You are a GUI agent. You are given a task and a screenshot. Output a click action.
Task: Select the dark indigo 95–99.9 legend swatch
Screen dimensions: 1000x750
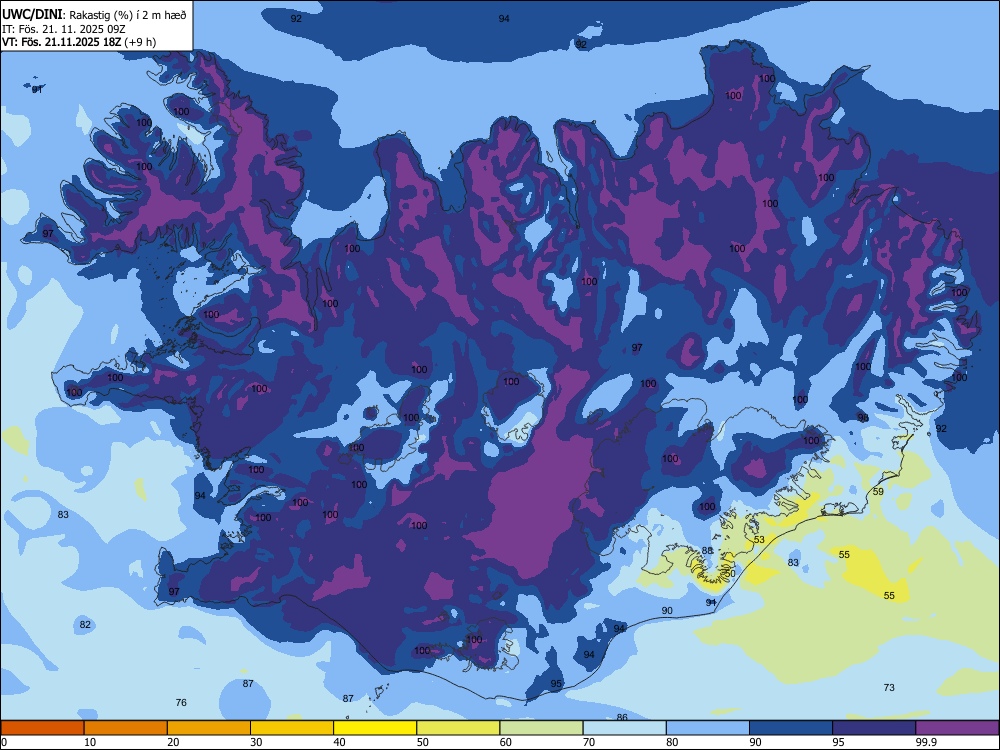pos(874,728)
